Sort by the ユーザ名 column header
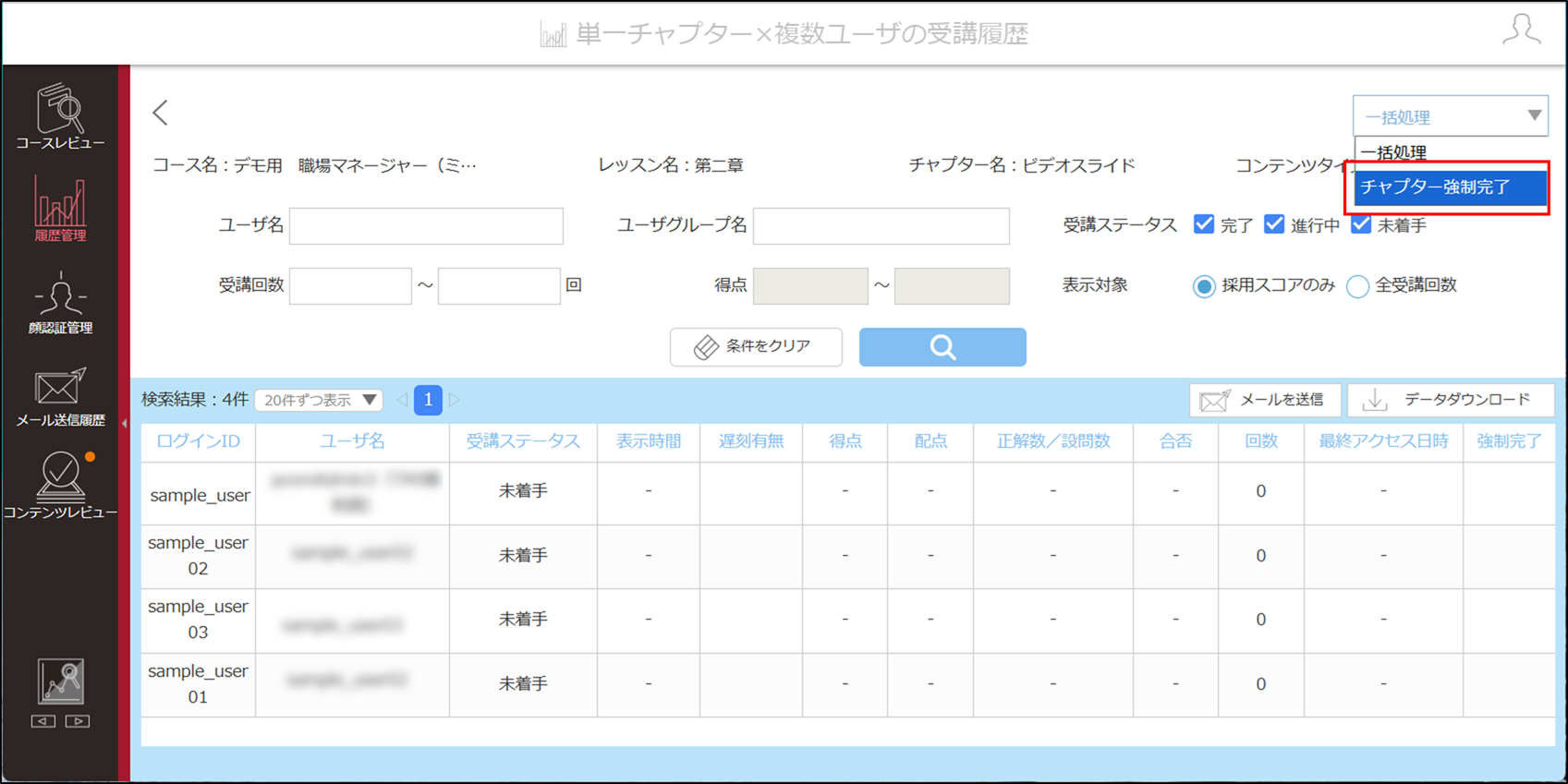The height and width of the screenshot is (784, 1568). coord(352,441)
